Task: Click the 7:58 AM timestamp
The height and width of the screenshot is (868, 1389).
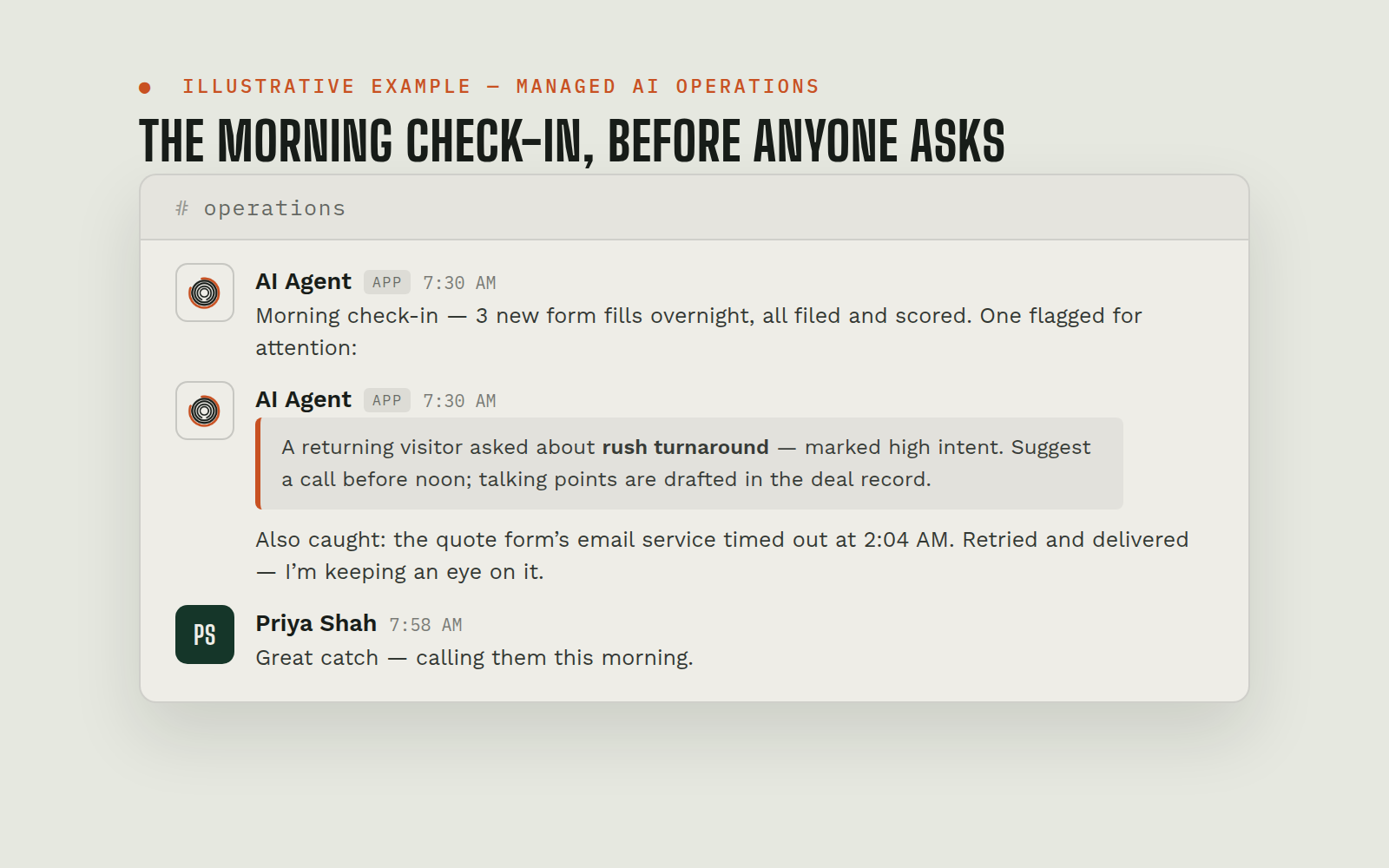Action: pyautogui.click(x=425, y=625)
